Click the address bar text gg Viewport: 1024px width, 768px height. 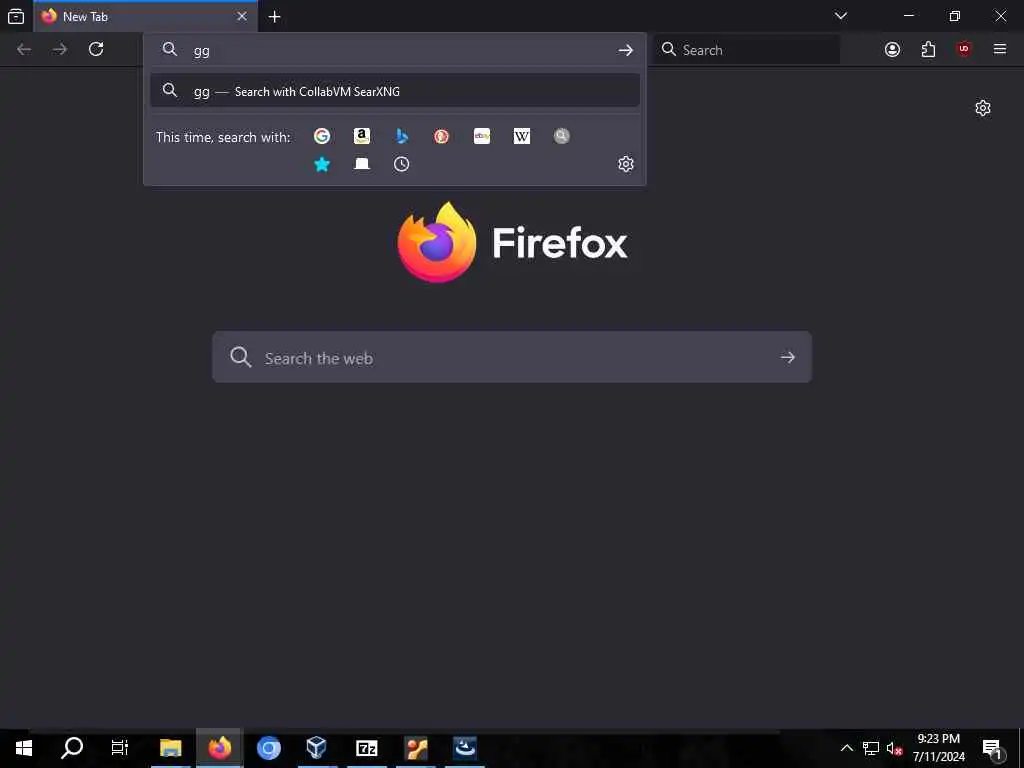pyautogui.click(x=201, y=50)
